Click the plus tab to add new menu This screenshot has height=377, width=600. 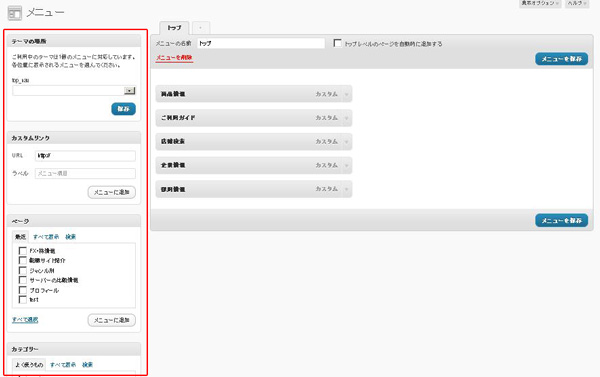coord(201,28)
